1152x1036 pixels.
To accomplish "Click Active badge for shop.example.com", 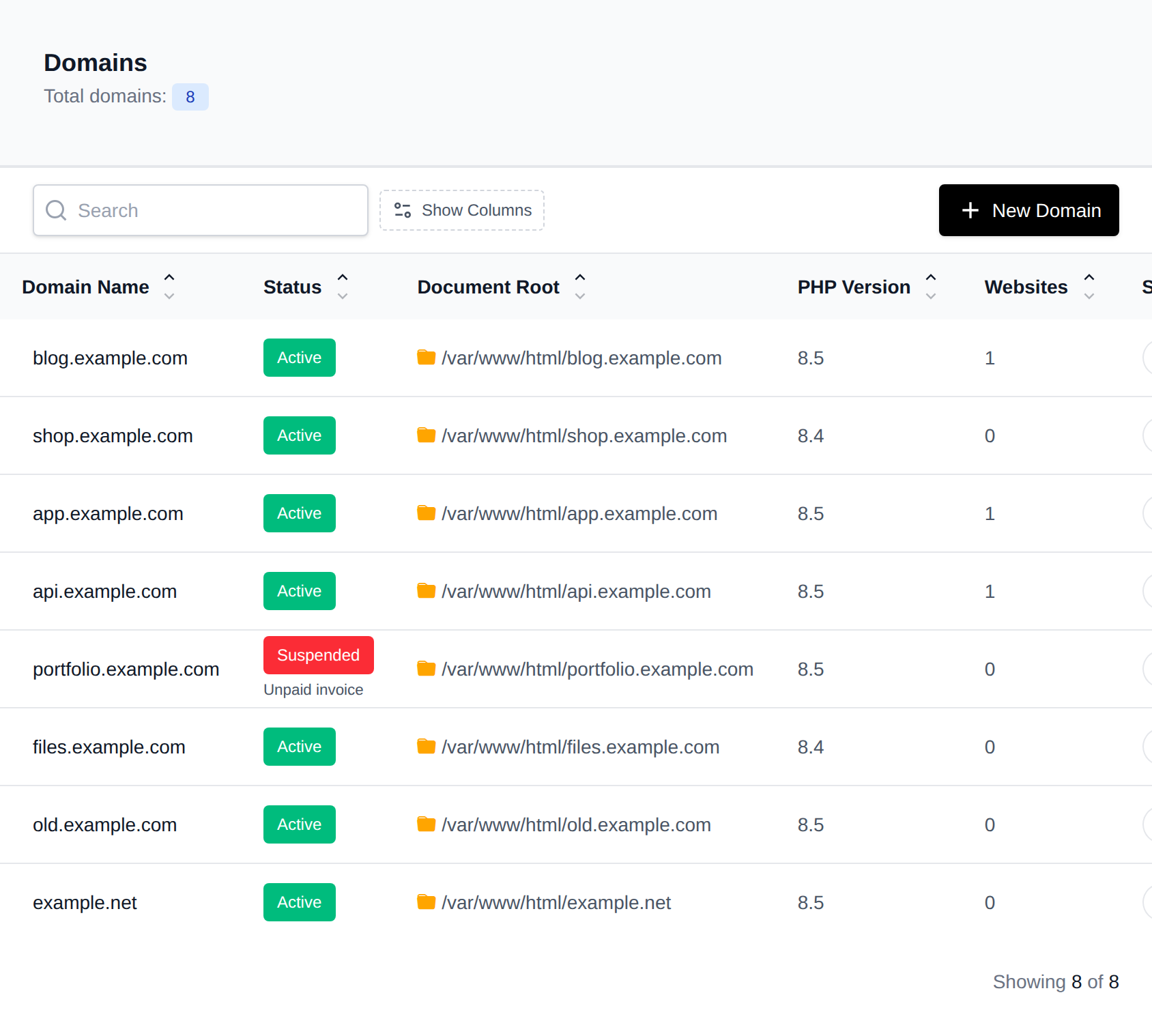I will (300, 435).
